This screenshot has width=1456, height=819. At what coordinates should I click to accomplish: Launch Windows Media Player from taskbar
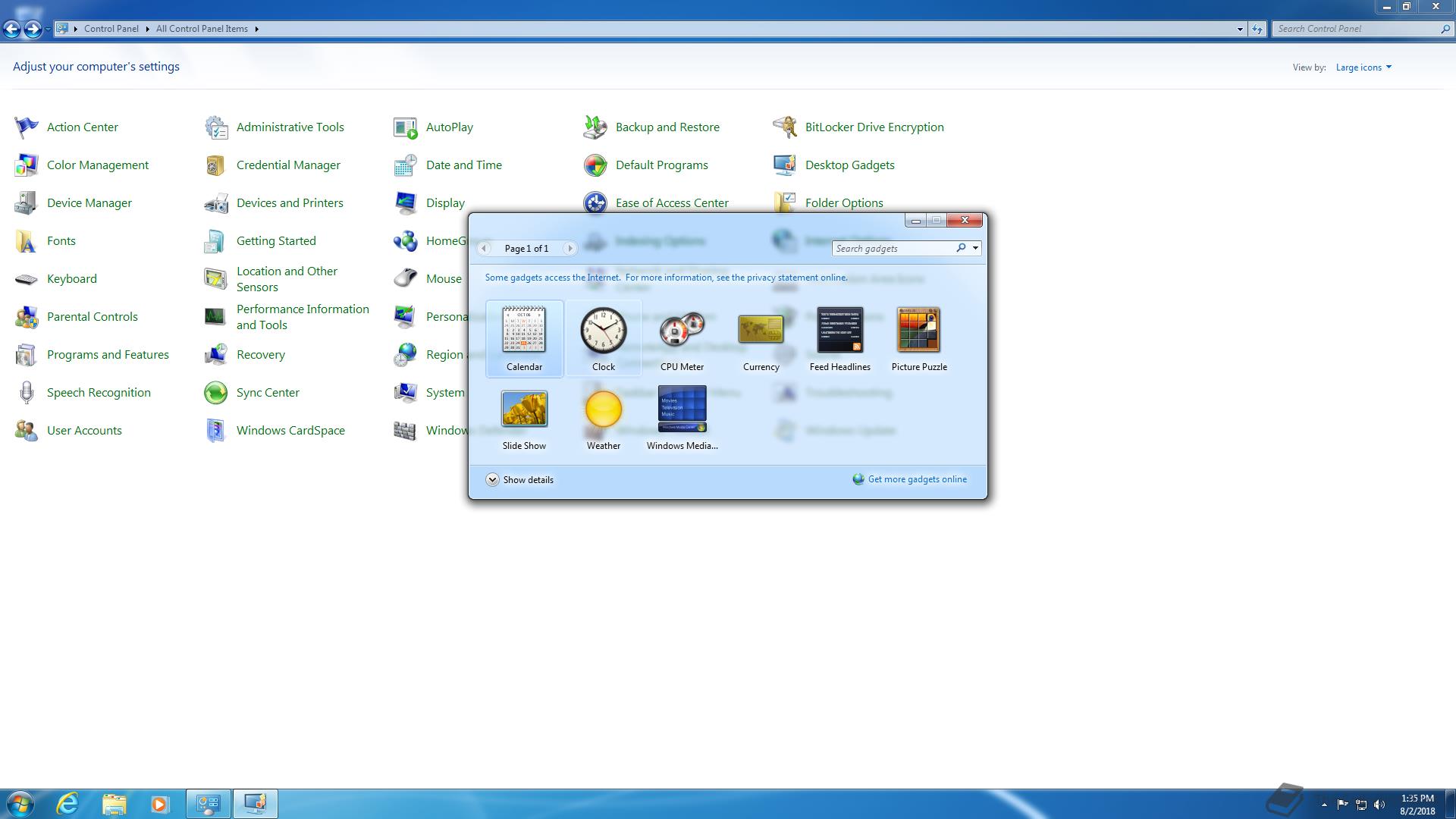click(x=159, y=804)
